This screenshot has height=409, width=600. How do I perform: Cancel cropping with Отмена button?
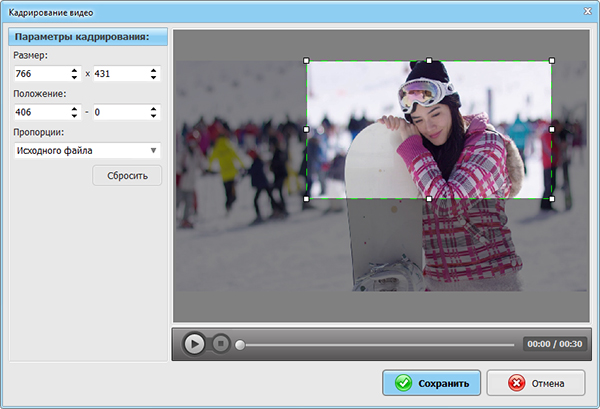[x=536, y=383]
